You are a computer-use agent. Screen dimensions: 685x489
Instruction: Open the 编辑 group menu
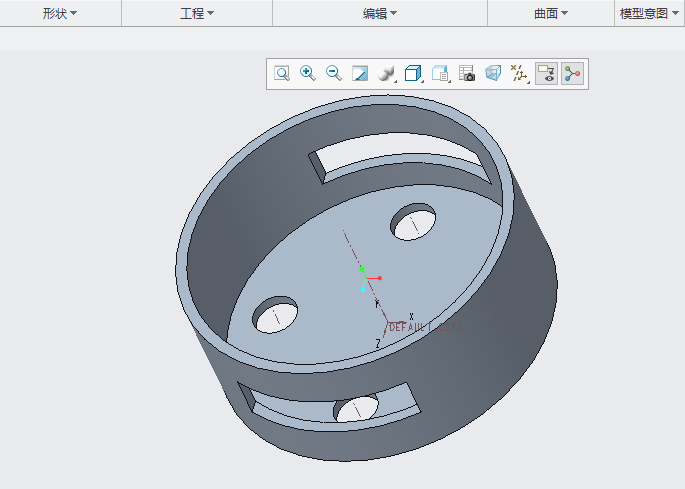380,14
